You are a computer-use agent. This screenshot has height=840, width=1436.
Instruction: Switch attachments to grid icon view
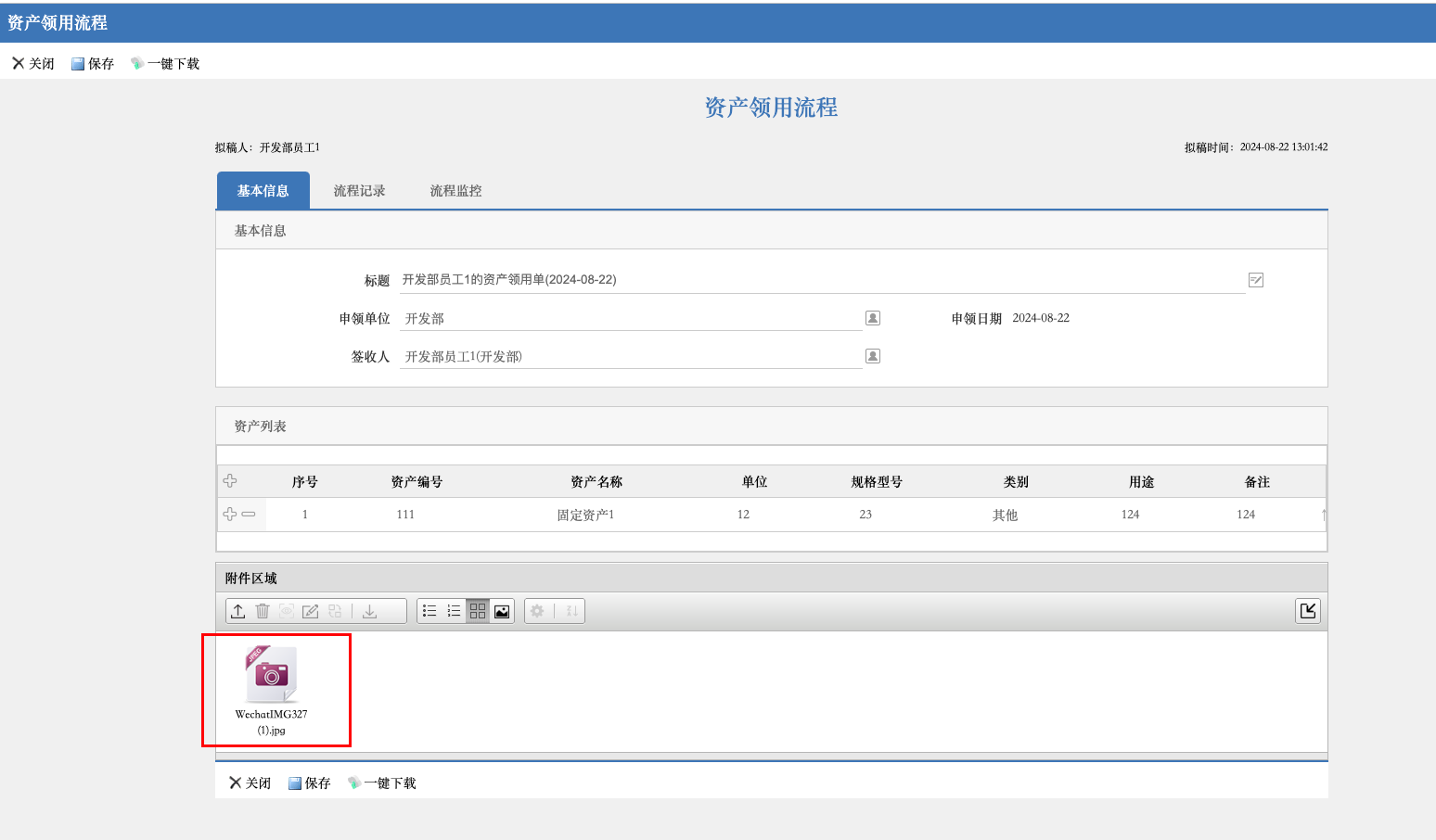pos(478,611)
